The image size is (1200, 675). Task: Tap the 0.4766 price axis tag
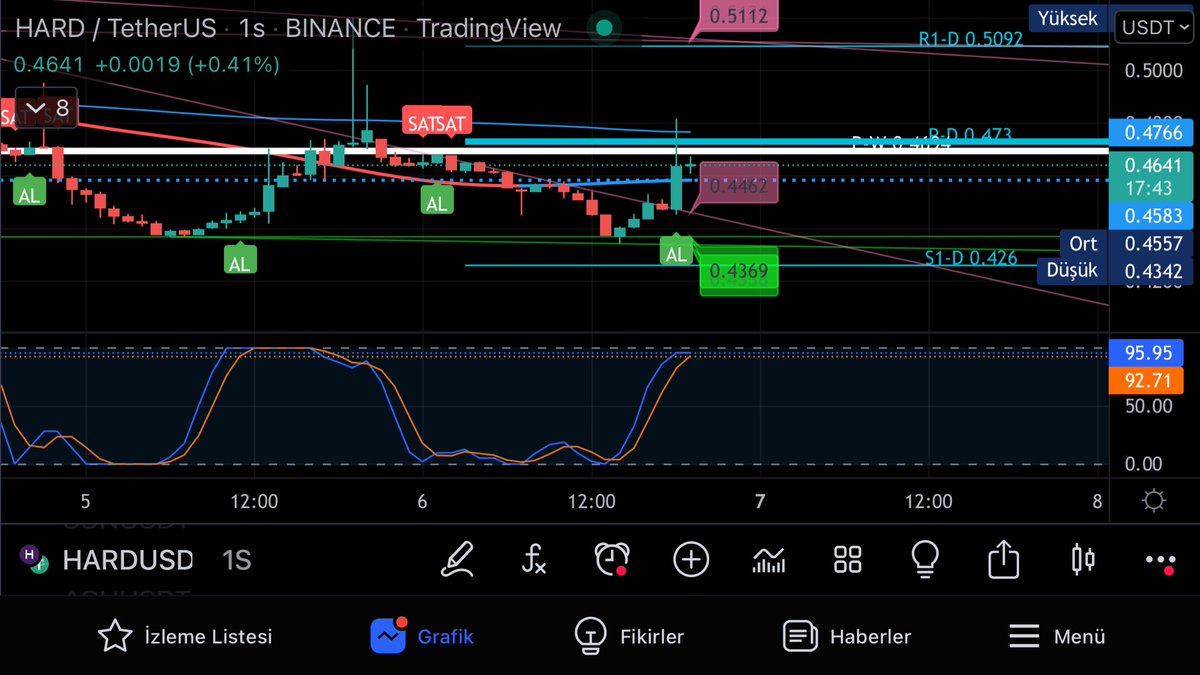click(x=1152, y=132)
